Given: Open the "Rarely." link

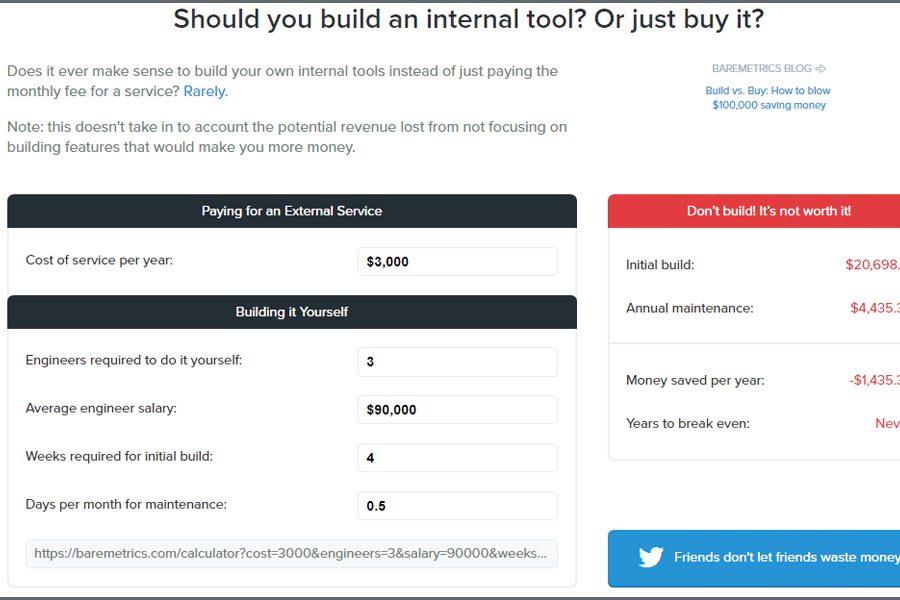Looking at the screenshot, I should [206, 91].
